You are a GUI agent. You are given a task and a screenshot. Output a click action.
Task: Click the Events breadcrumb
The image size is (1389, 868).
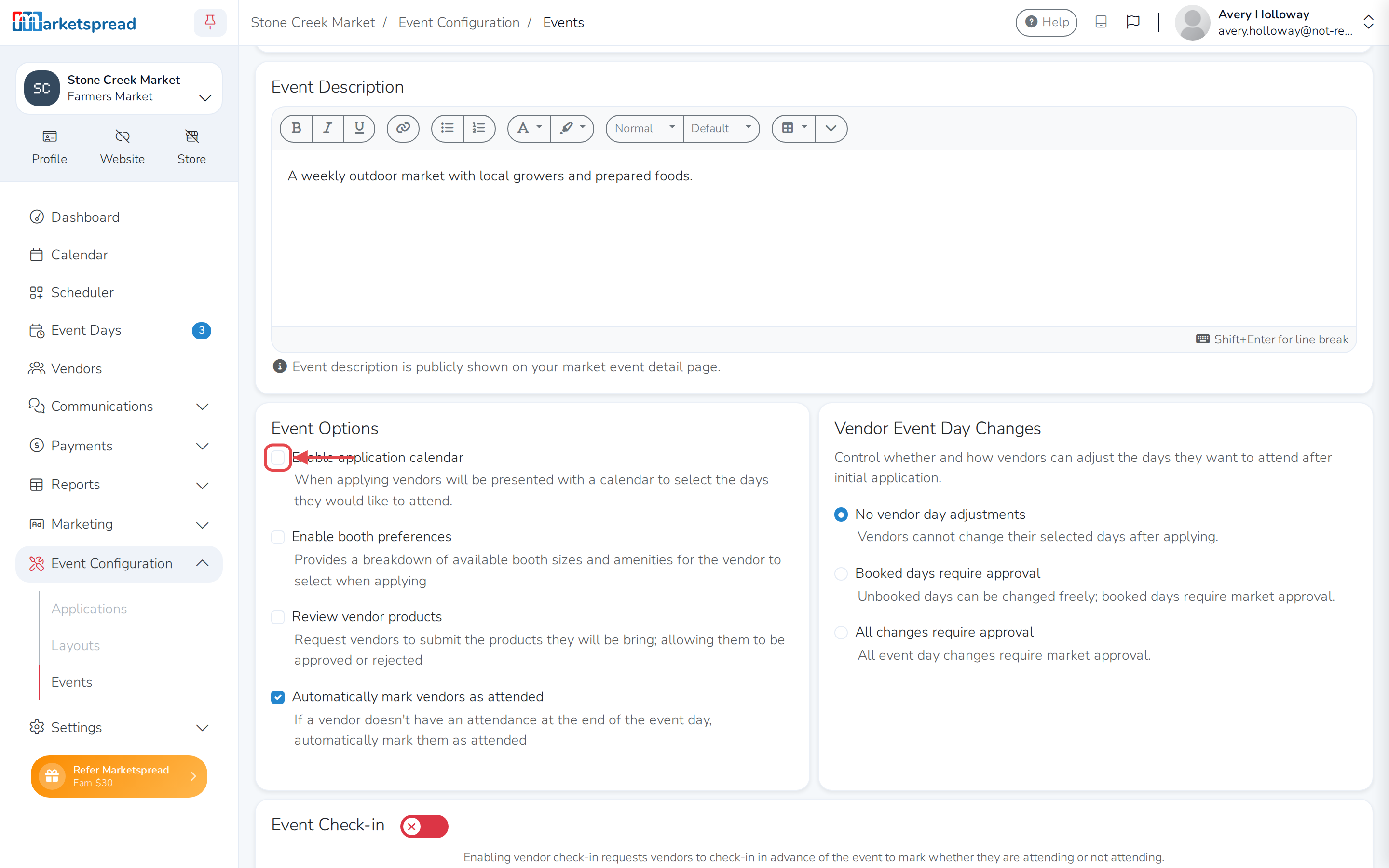563,22
